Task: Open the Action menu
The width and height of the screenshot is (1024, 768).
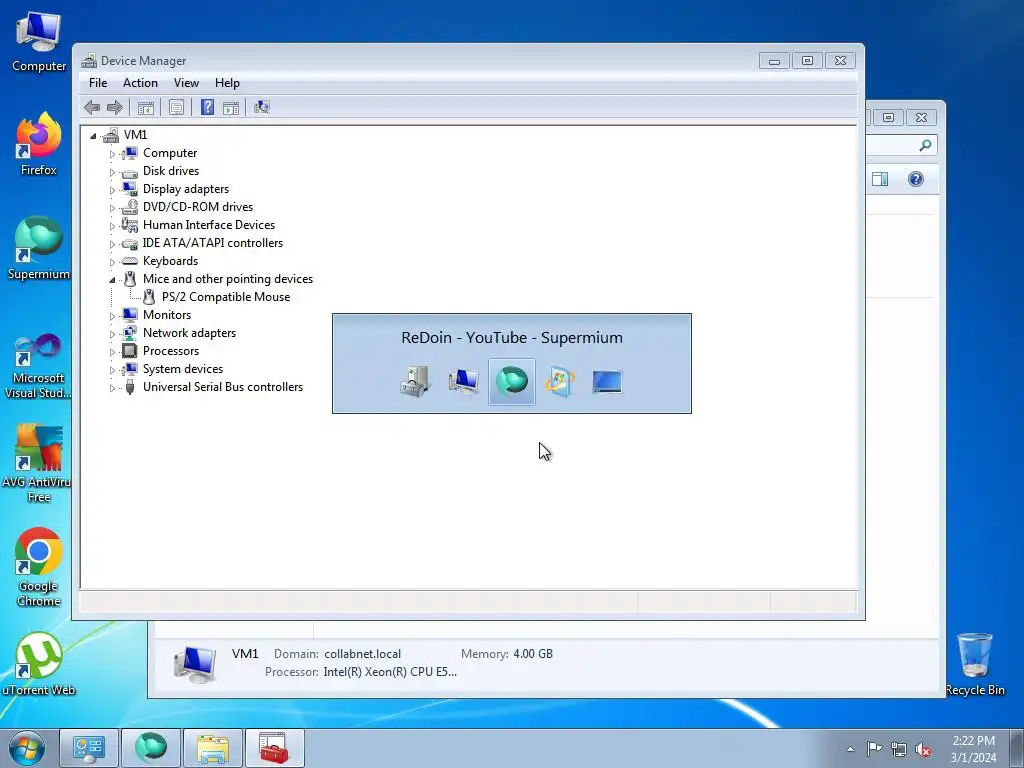Action: 140,83
